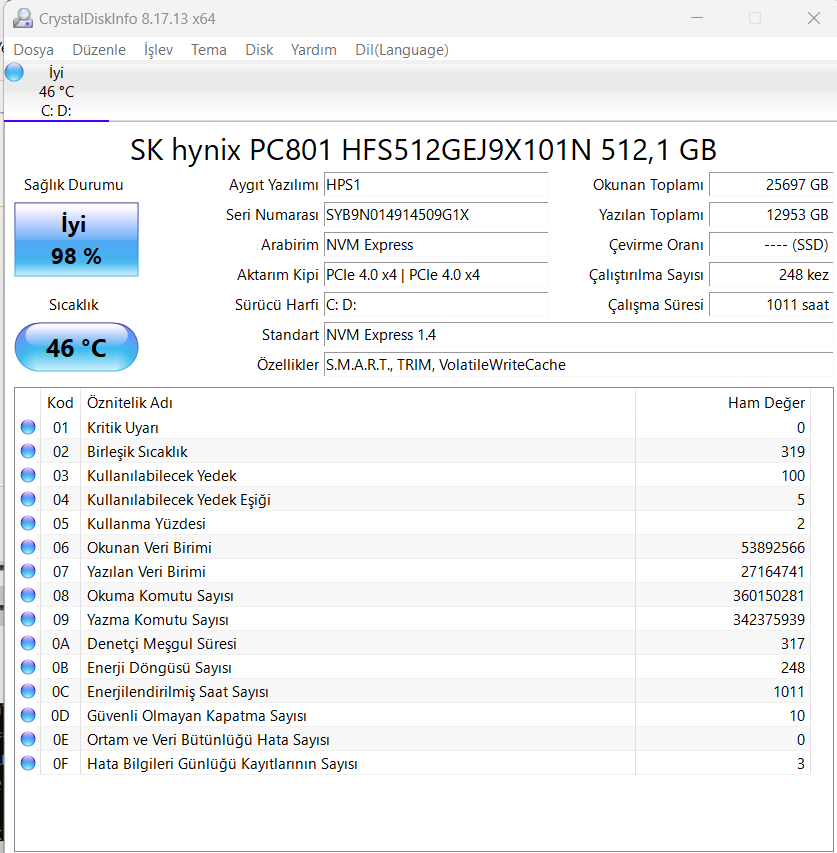Click the Seri Numarası value field
Screen dimensions: 837x853
click(x=436, y=215)
